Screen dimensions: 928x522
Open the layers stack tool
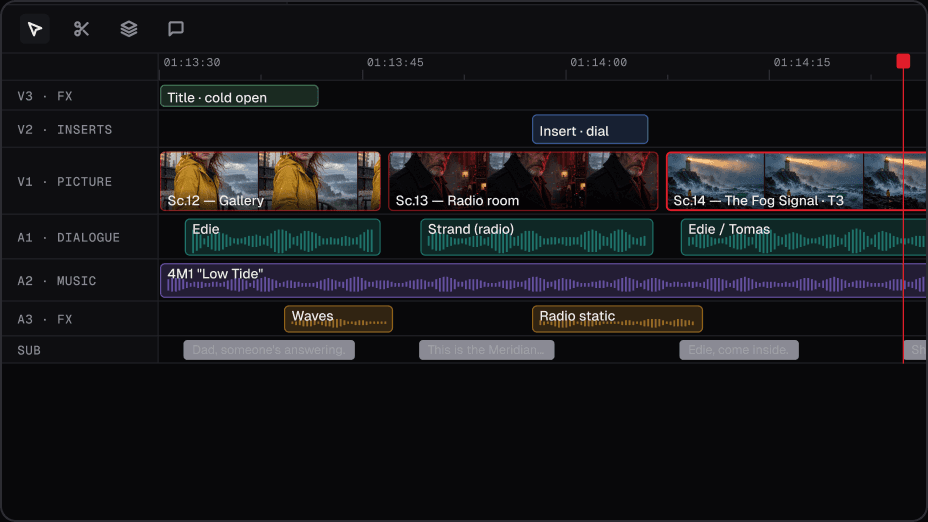(128, 28)
